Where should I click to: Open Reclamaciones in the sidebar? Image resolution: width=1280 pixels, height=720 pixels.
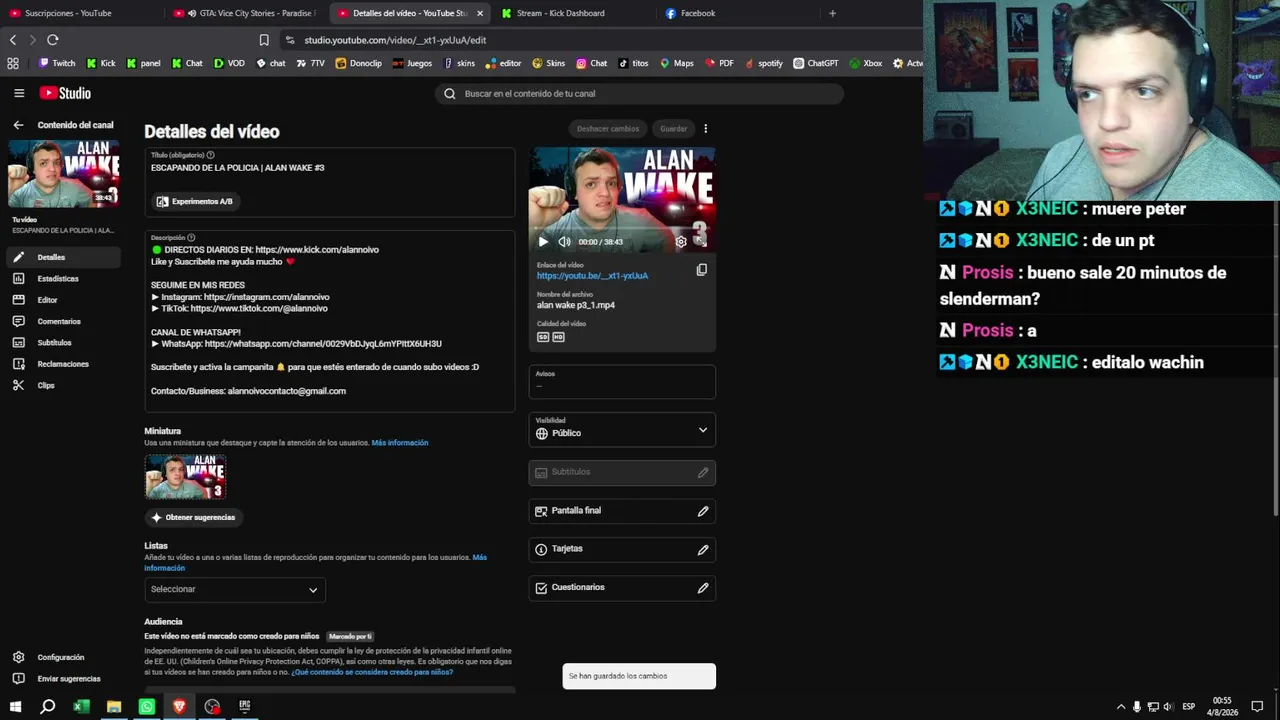tap(61, 364)
